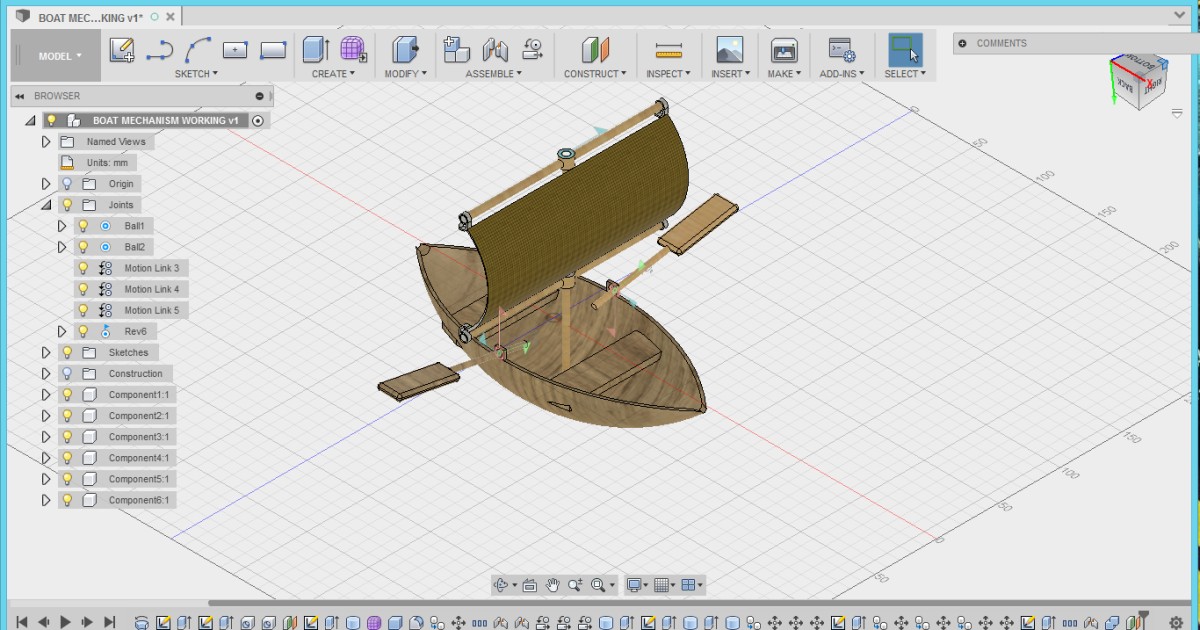
Task: Open the MODEL workspace switcher
Action: pyautogui.click(x=55, y=55)
